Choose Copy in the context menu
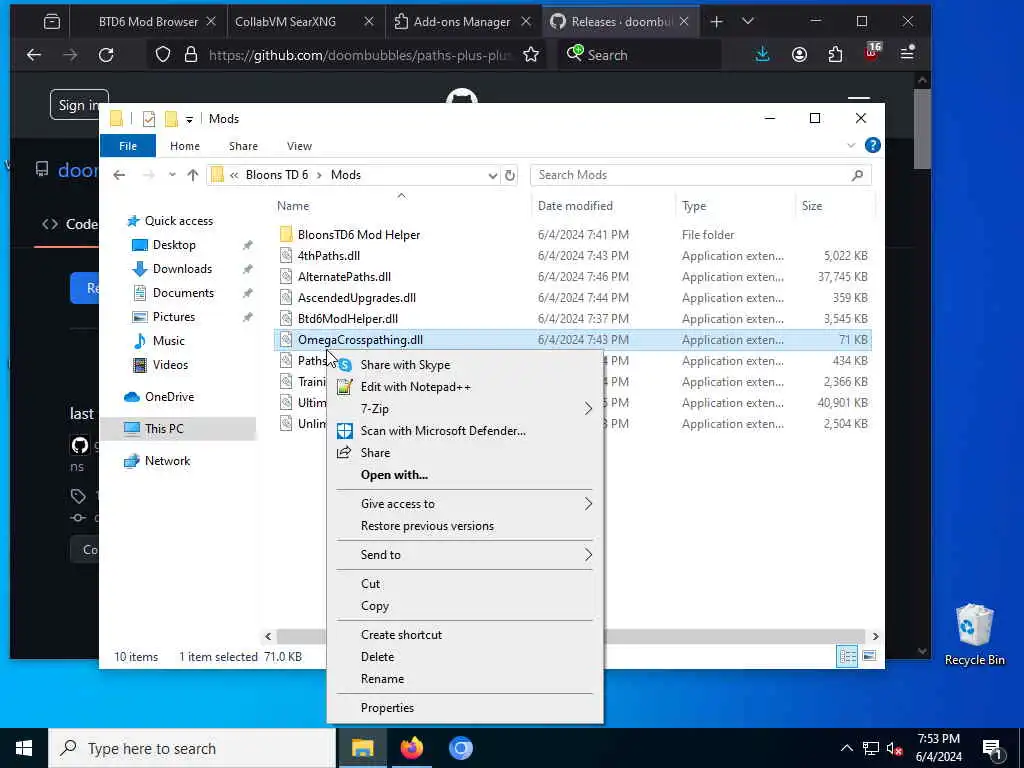 pos(464,606)
